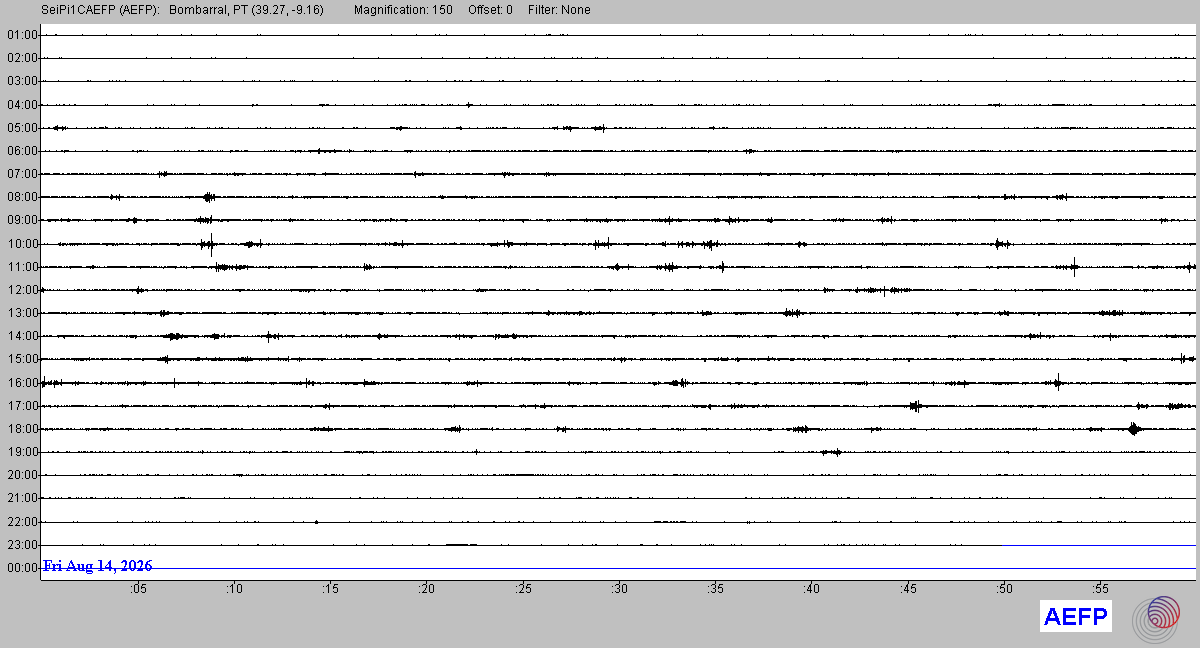Click the AEFP logo
The width and height of the screenshot is (1200, 648).
point(1076,617)
